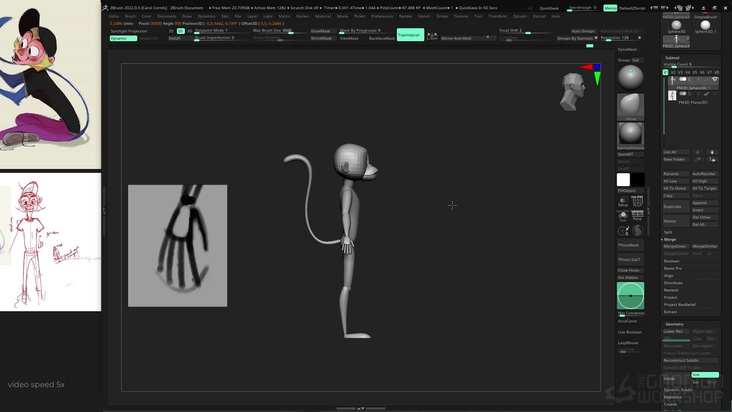This screenshot has width=732, height=412.
Task: Expand the Remesh section
Action: 671,290
